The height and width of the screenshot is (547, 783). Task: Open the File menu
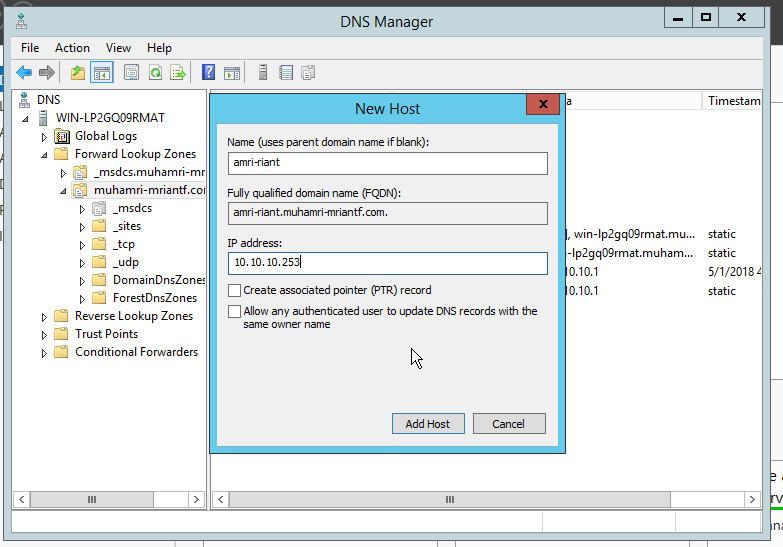30,48
